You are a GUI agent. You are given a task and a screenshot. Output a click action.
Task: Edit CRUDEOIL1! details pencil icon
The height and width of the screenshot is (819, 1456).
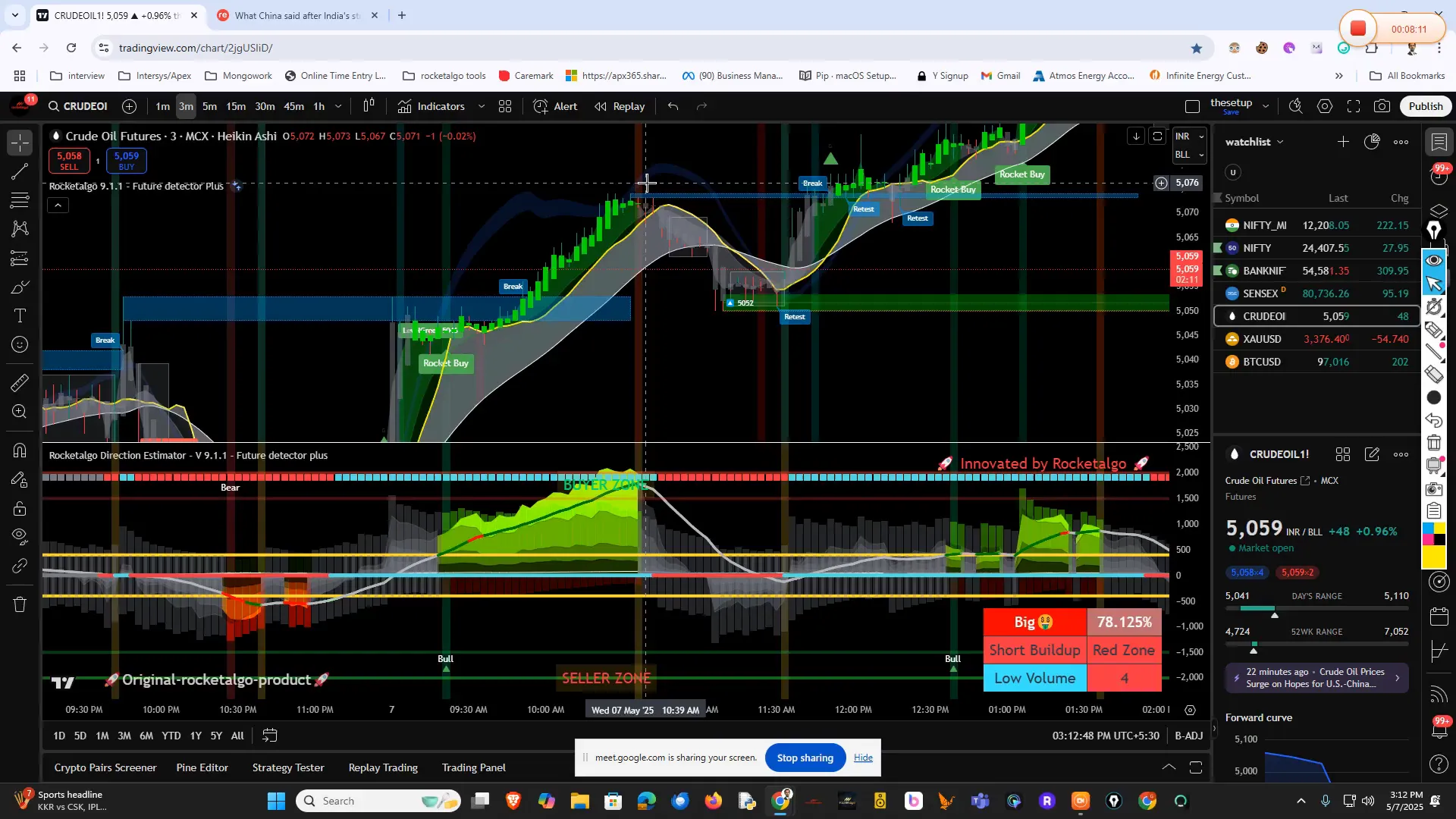(1372, 454)
